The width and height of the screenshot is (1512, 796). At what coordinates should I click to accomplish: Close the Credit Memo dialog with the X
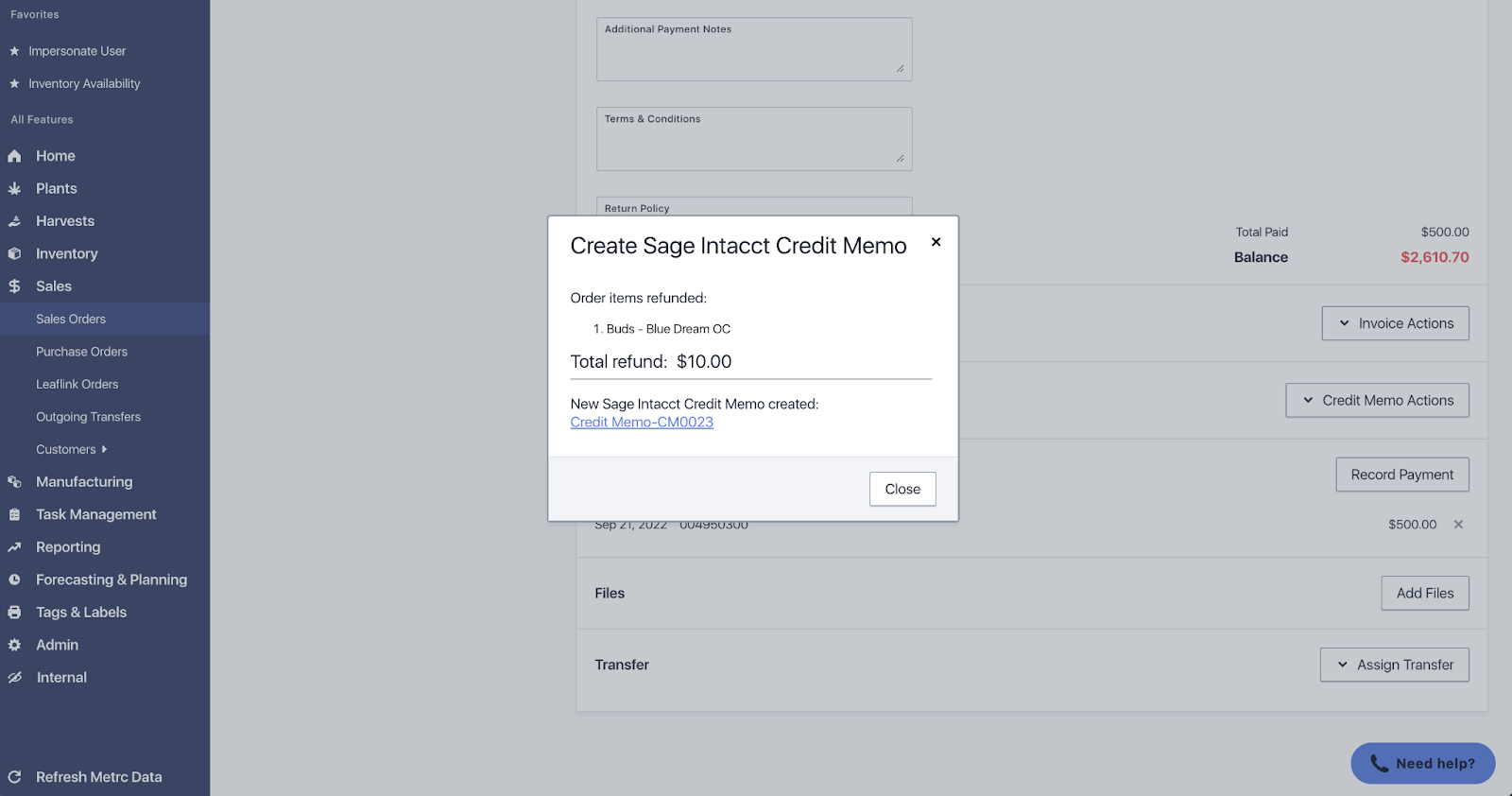click(936, 242)
